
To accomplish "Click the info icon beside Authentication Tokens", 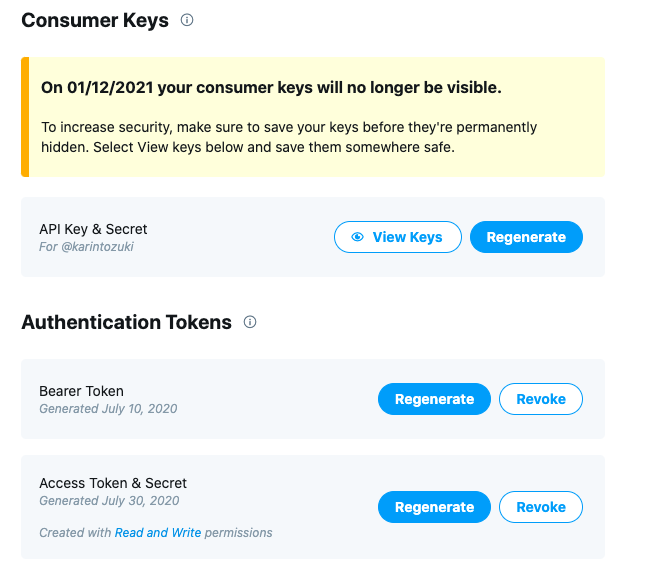I will point(250,322).
